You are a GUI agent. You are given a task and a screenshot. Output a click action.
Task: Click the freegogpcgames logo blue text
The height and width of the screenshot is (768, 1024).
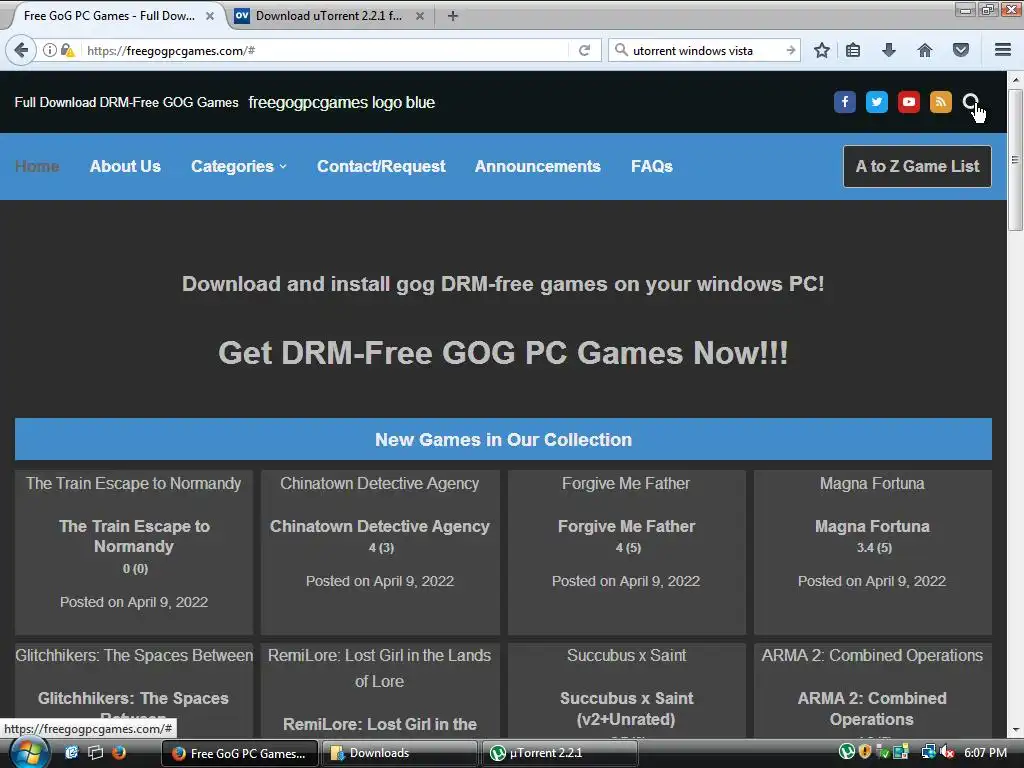click(x=342, y=103)
